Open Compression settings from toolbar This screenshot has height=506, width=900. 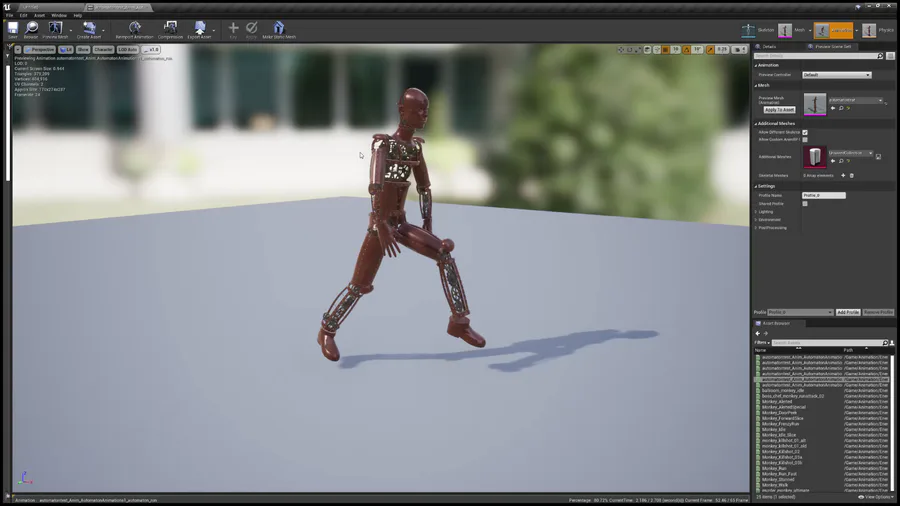(x=170, y=29)
